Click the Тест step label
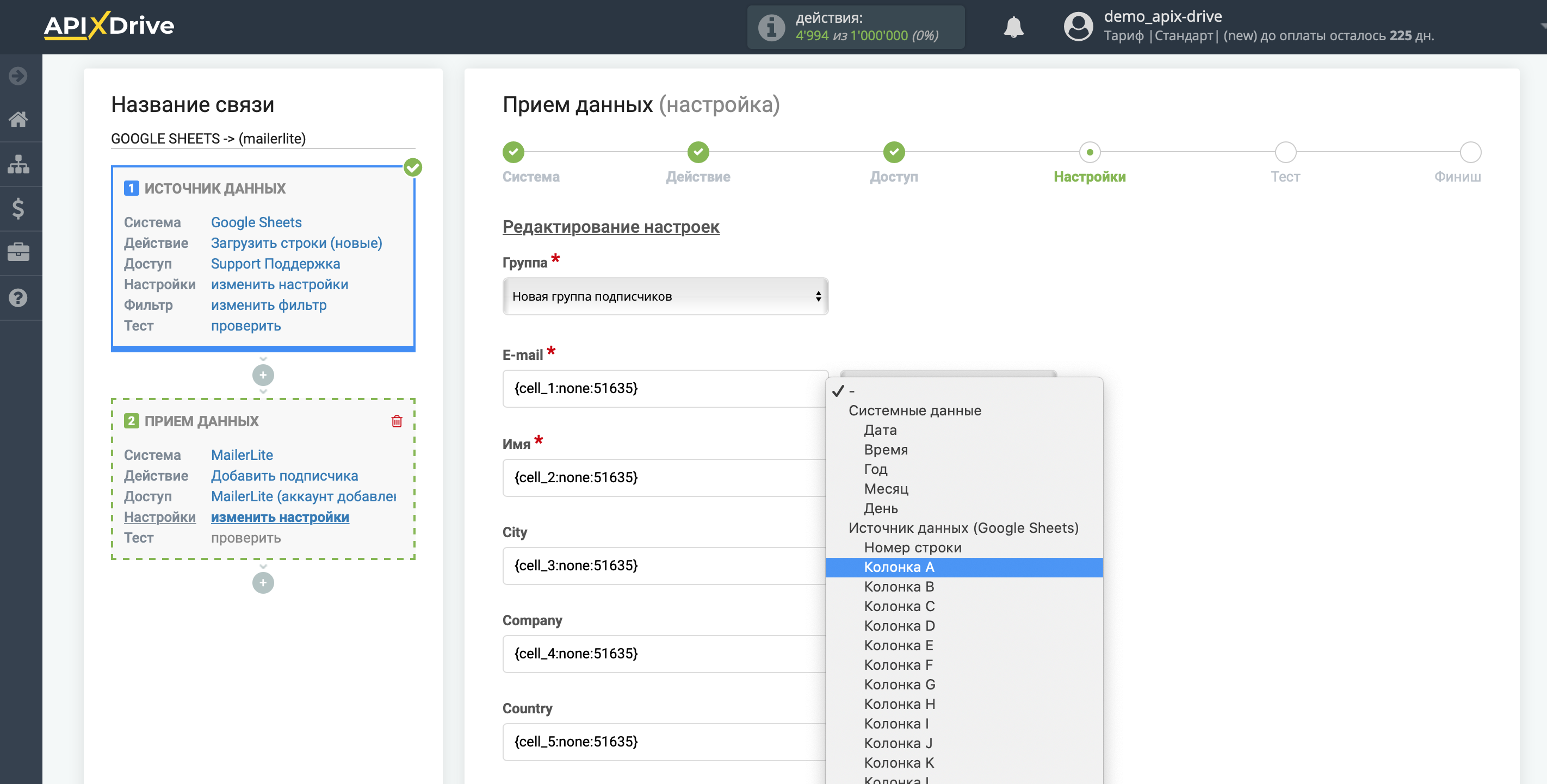The image size is (1547, 784). pyautogui.click(x=1285, y=177)
